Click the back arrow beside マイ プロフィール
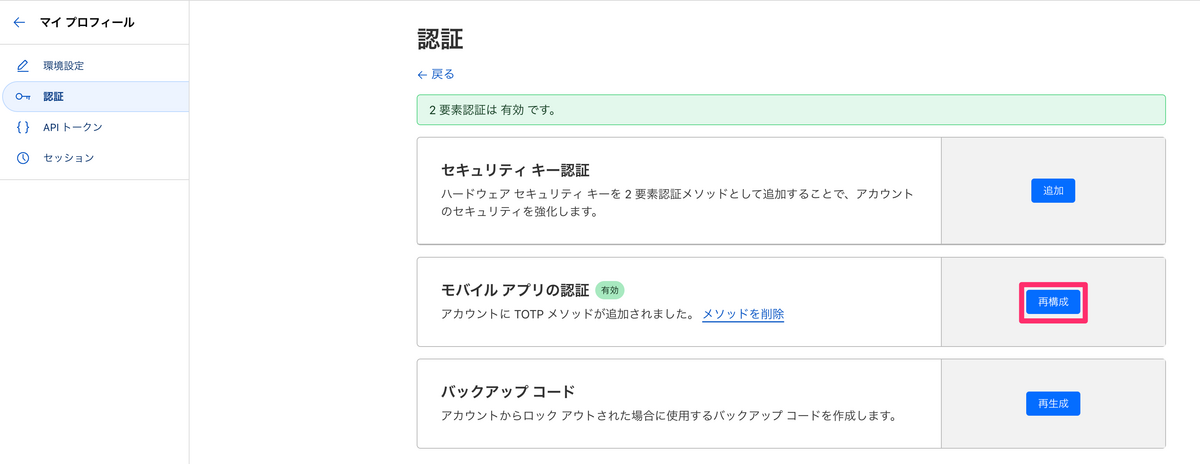This screenshot has width=1200, height=464. (x=19, y=22)
